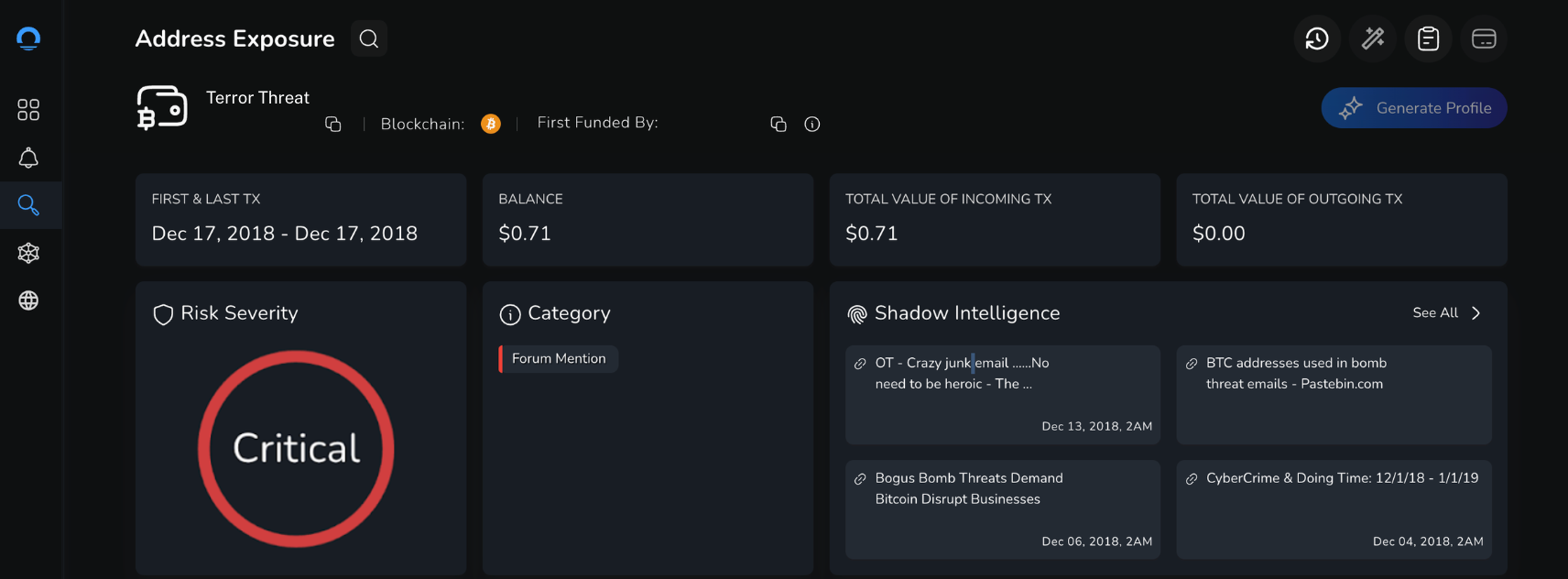Click the wallet card icon top right
This screenshot has height=579, width=1568.
1484,38
